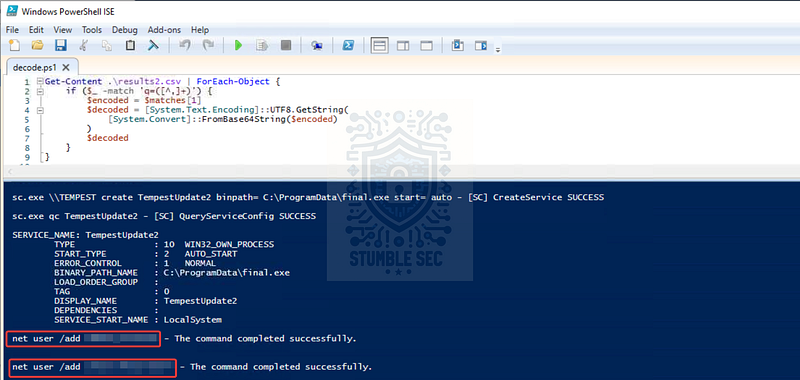The height and width of the screenshot is (380, 800).
Task: Open the toolbar overflow options arrow
Action: click(498, 49)
